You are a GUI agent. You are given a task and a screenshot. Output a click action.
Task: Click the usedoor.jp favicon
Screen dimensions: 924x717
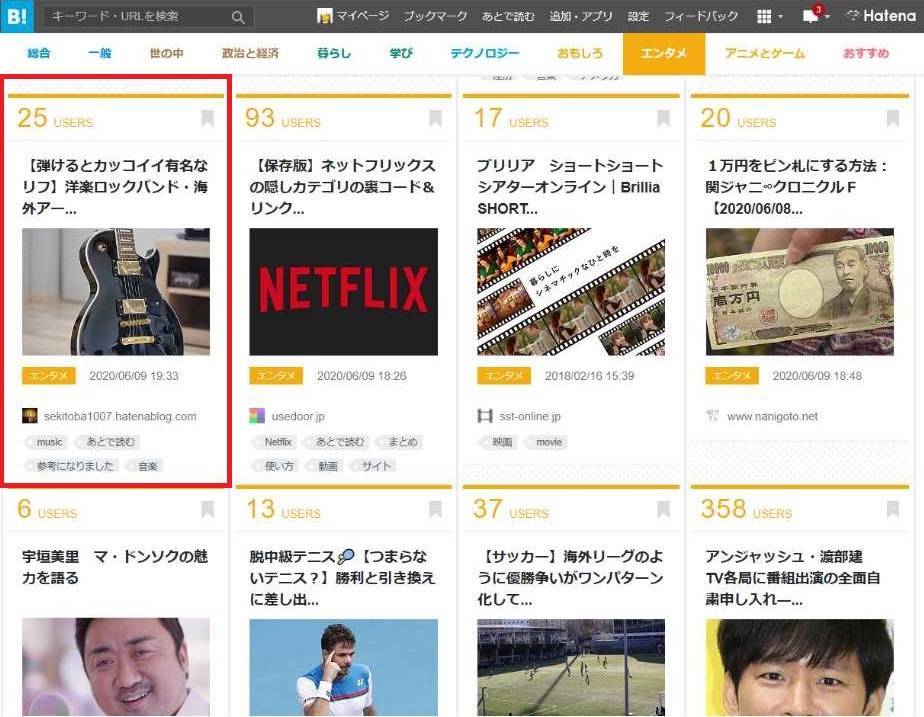point(257,416)
